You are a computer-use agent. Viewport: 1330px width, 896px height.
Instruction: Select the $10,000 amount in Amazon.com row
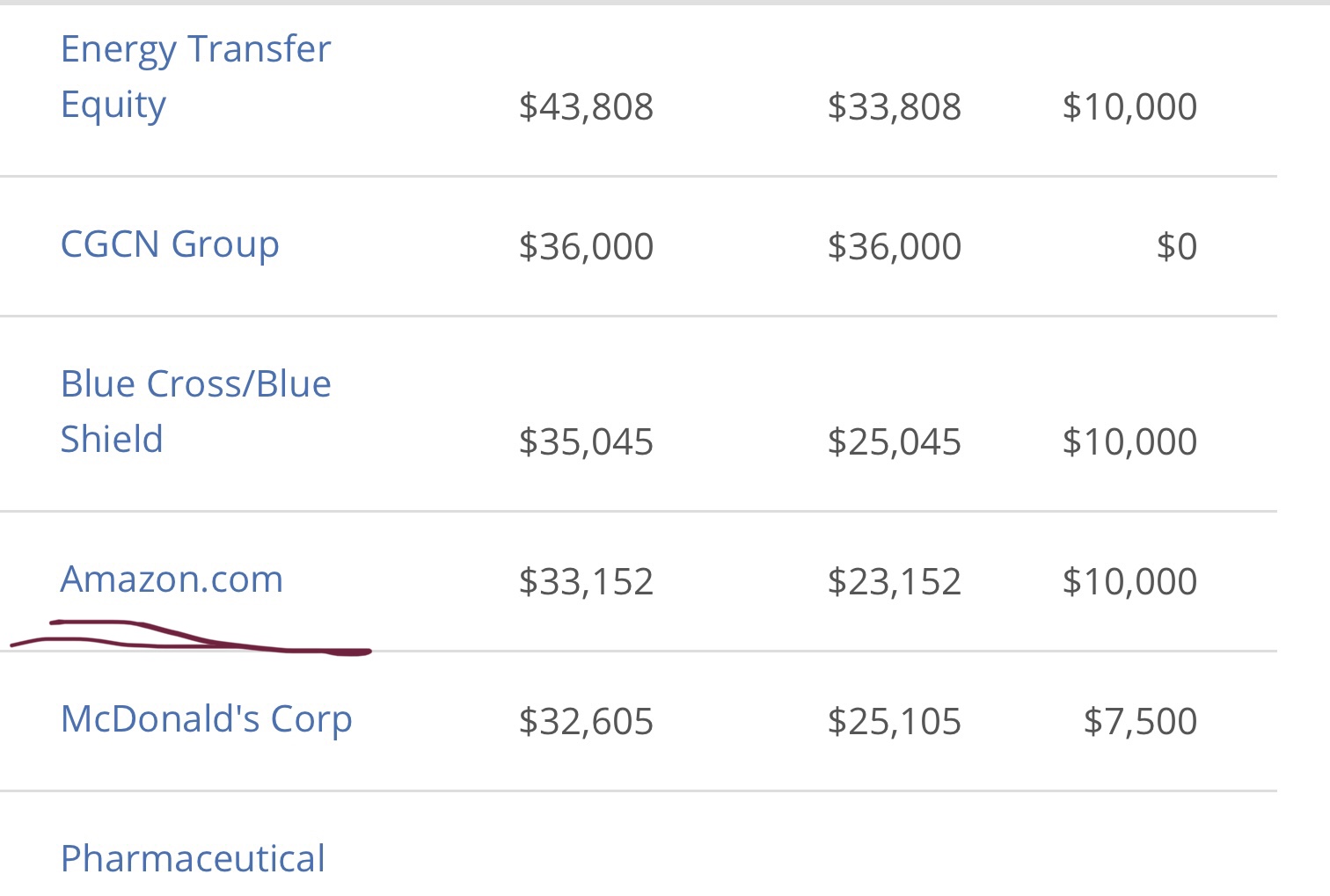[x=1129, y=582]
